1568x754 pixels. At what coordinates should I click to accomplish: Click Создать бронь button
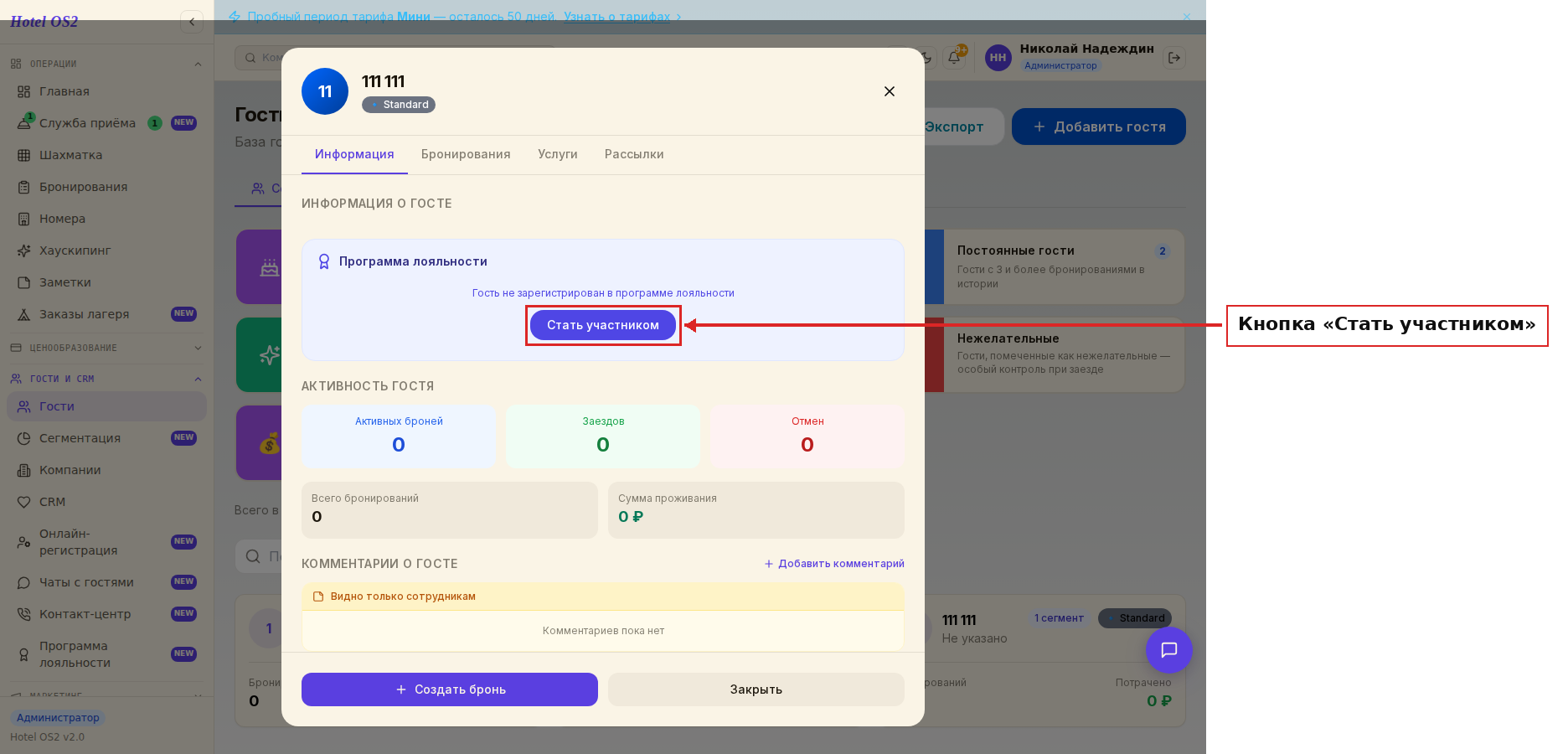[x=450, y=689]
